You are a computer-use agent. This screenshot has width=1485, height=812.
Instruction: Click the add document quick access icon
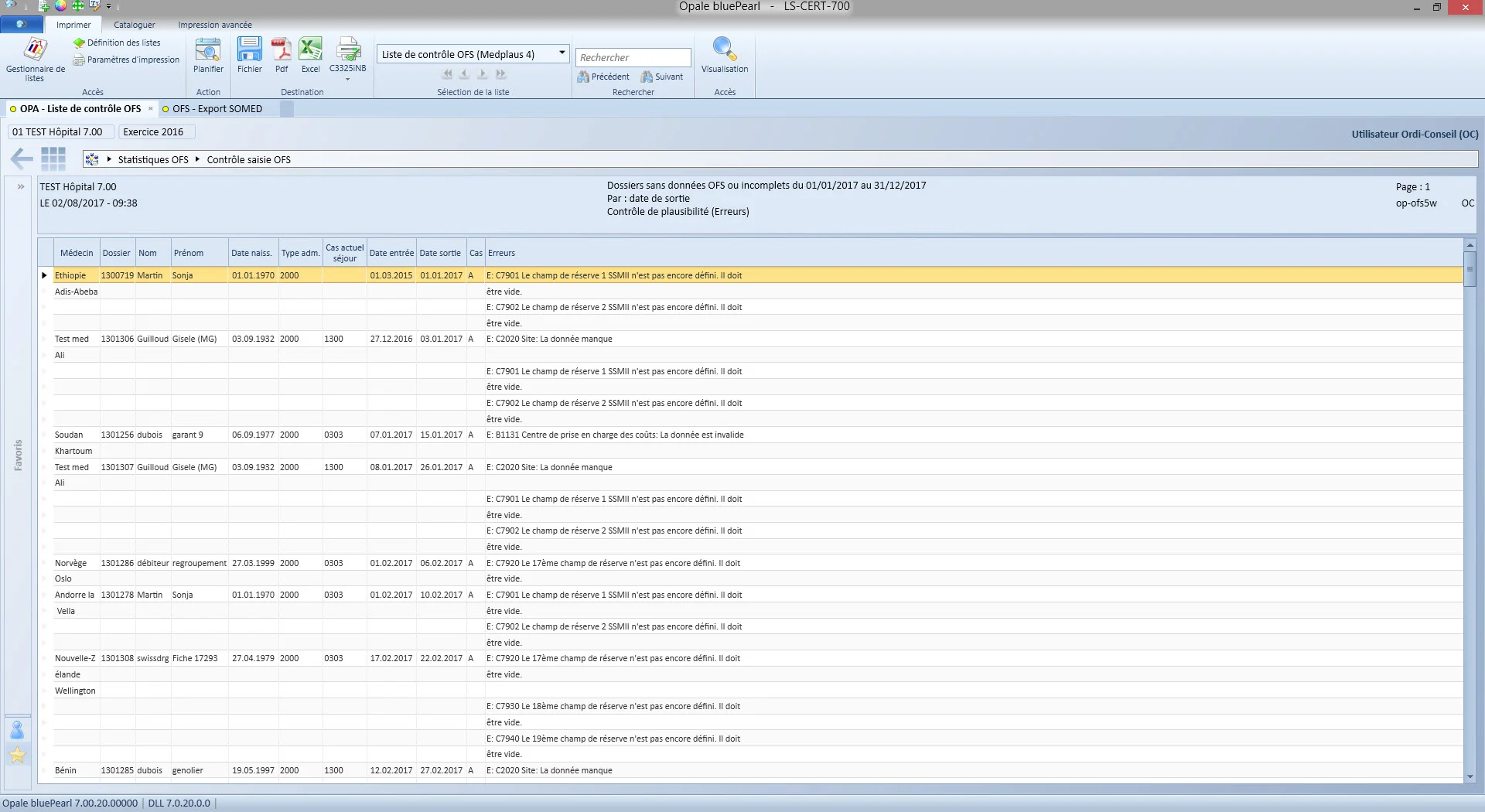click(44, 6)
